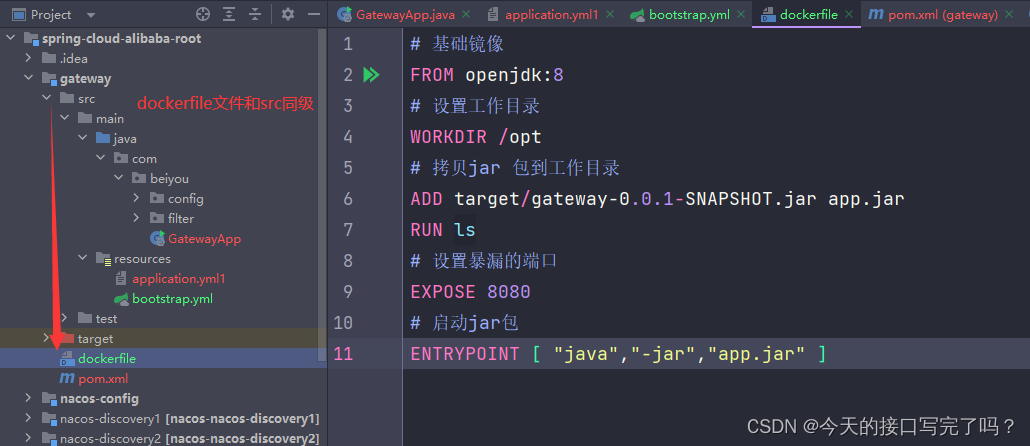Collapse the beiyou package
This screenshot has width=1030, height=446.
pos(118,178)
